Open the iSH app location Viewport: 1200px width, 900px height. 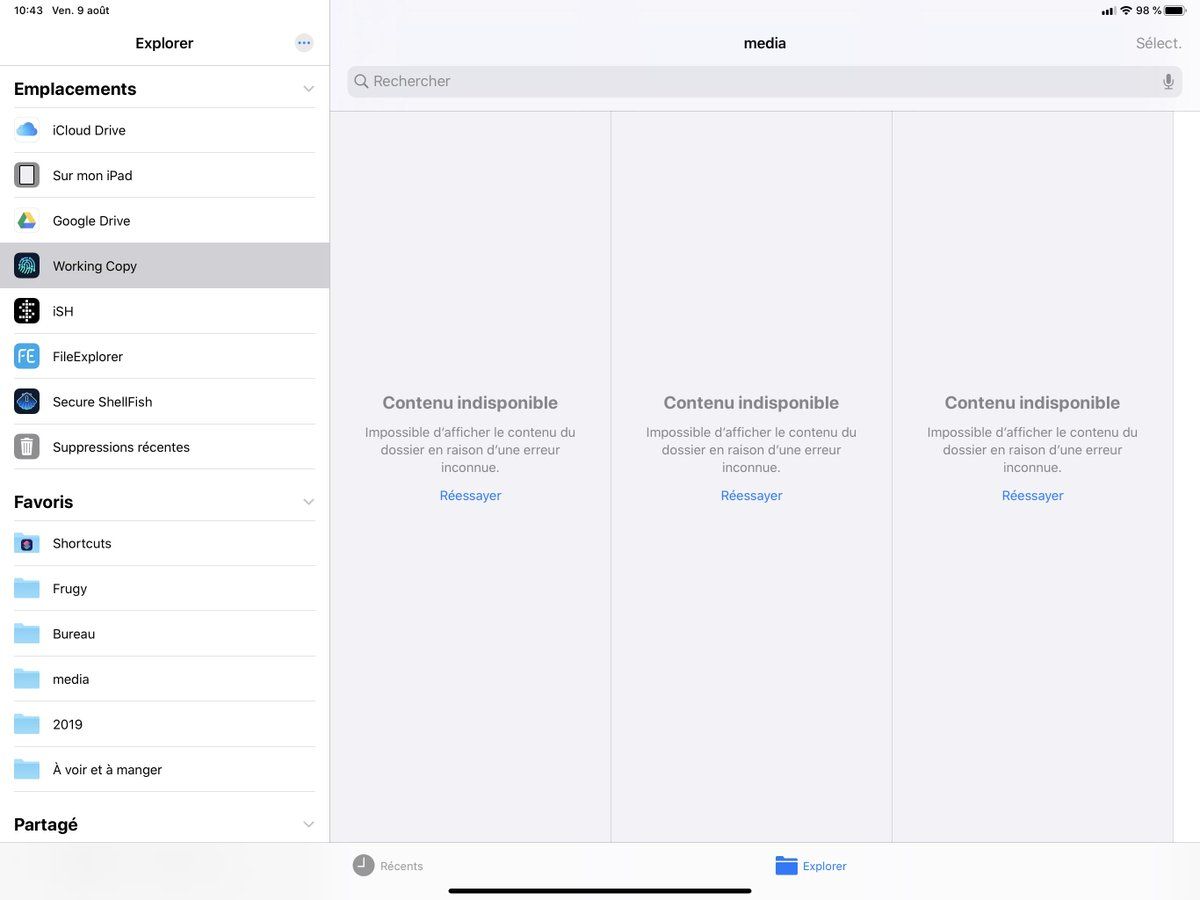pyautogui.click(x=27, y=311)
